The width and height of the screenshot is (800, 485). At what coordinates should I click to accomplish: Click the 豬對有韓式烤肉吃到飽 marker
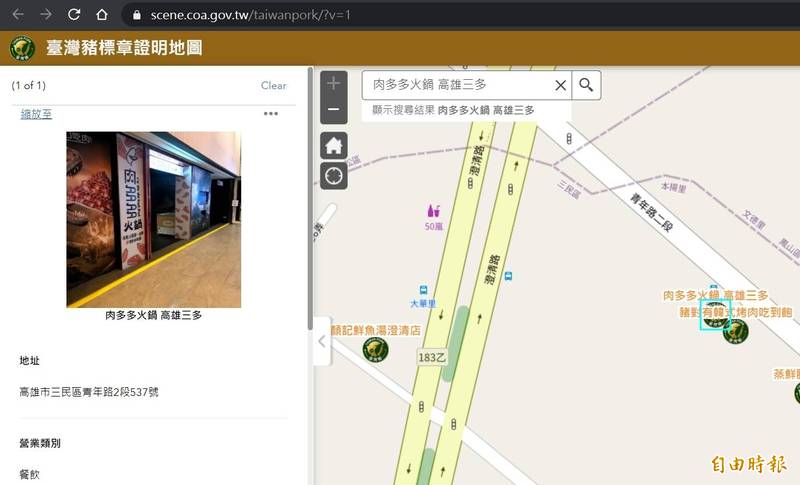tap(736, 331)
